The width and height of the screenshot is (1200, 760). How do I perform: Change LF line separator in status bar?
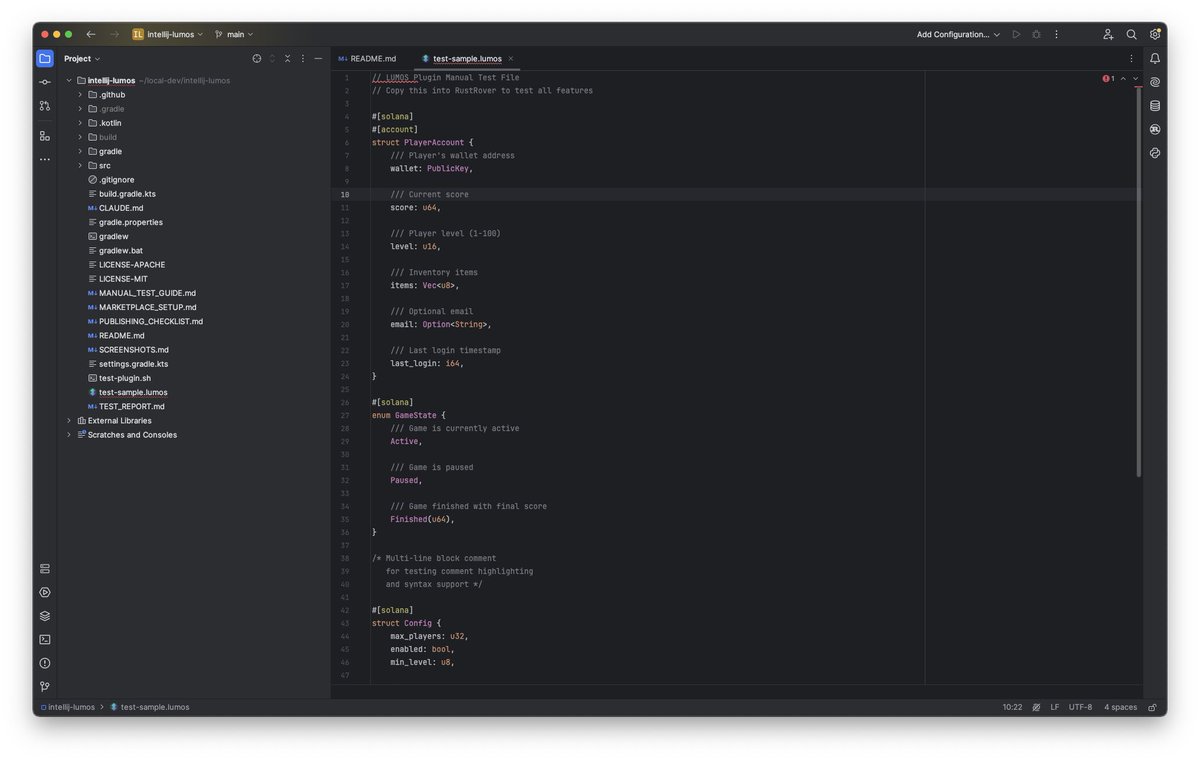click(x=1055, y=707)
